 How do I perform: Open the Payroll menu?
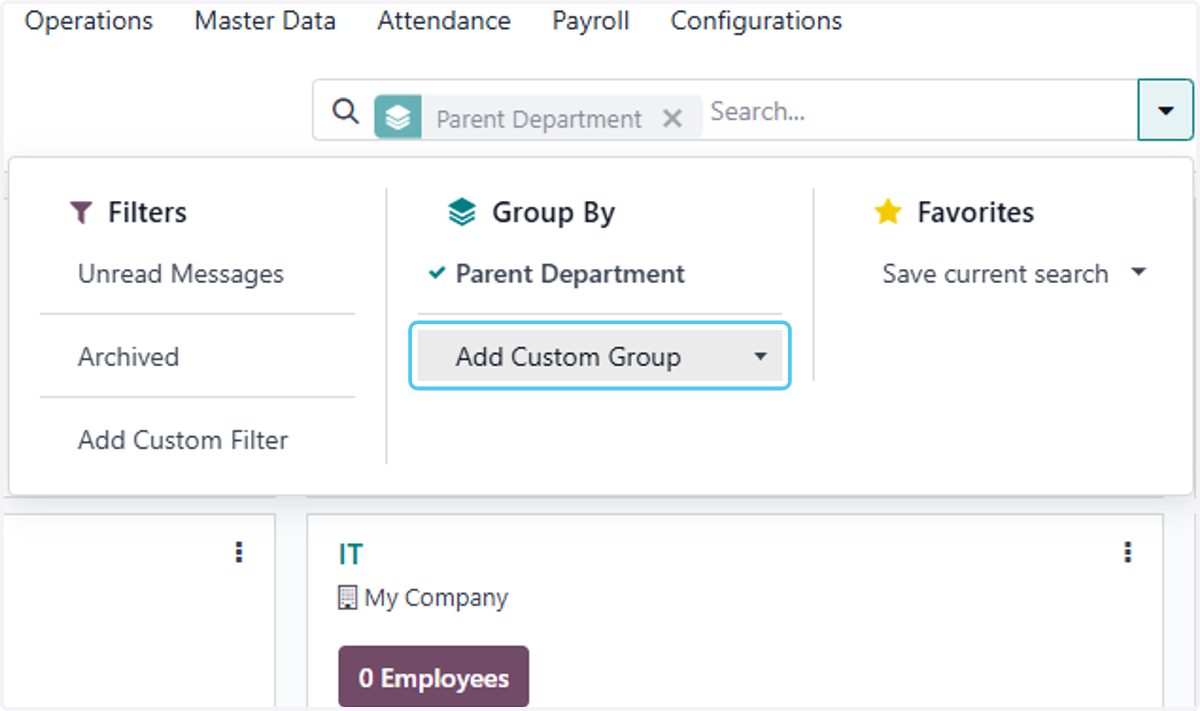tap(591, 21)
